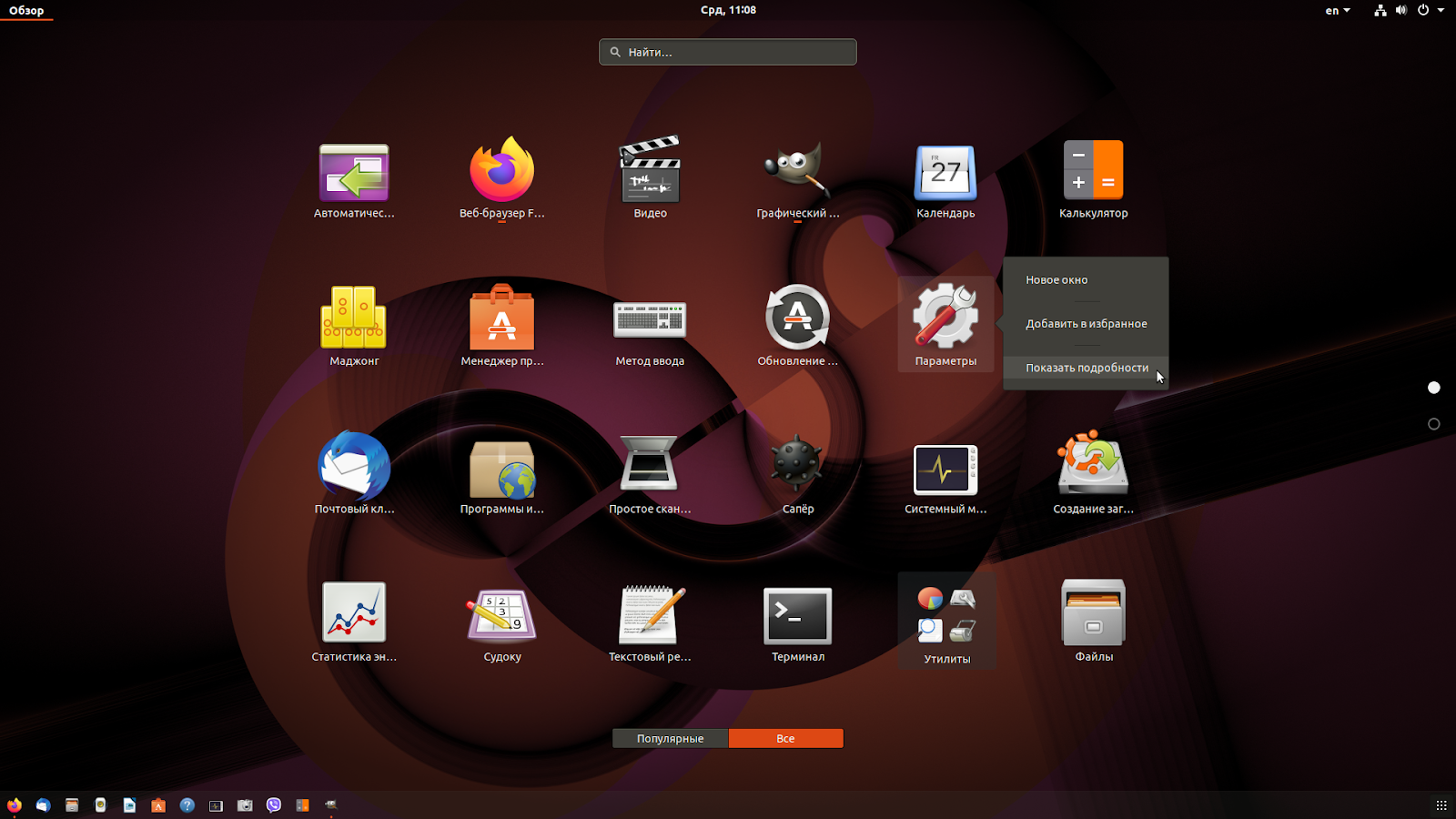Click Добавить в избранное

[x=1087, y=323]
